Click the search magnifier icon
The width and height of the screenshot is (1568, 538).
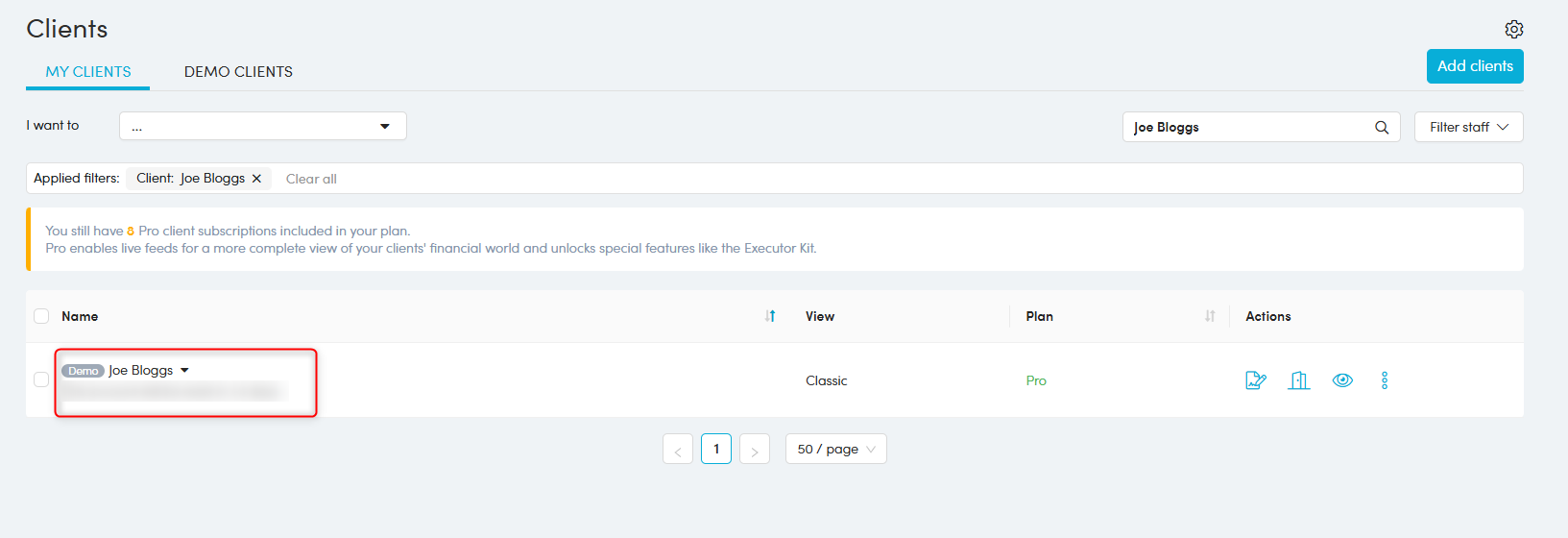point(1381,127)
